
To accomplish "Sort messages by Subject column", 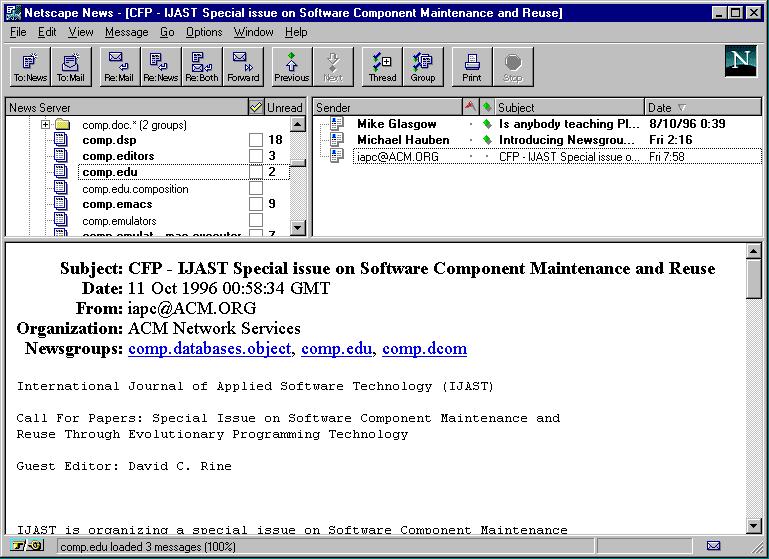I will [569, 107].
